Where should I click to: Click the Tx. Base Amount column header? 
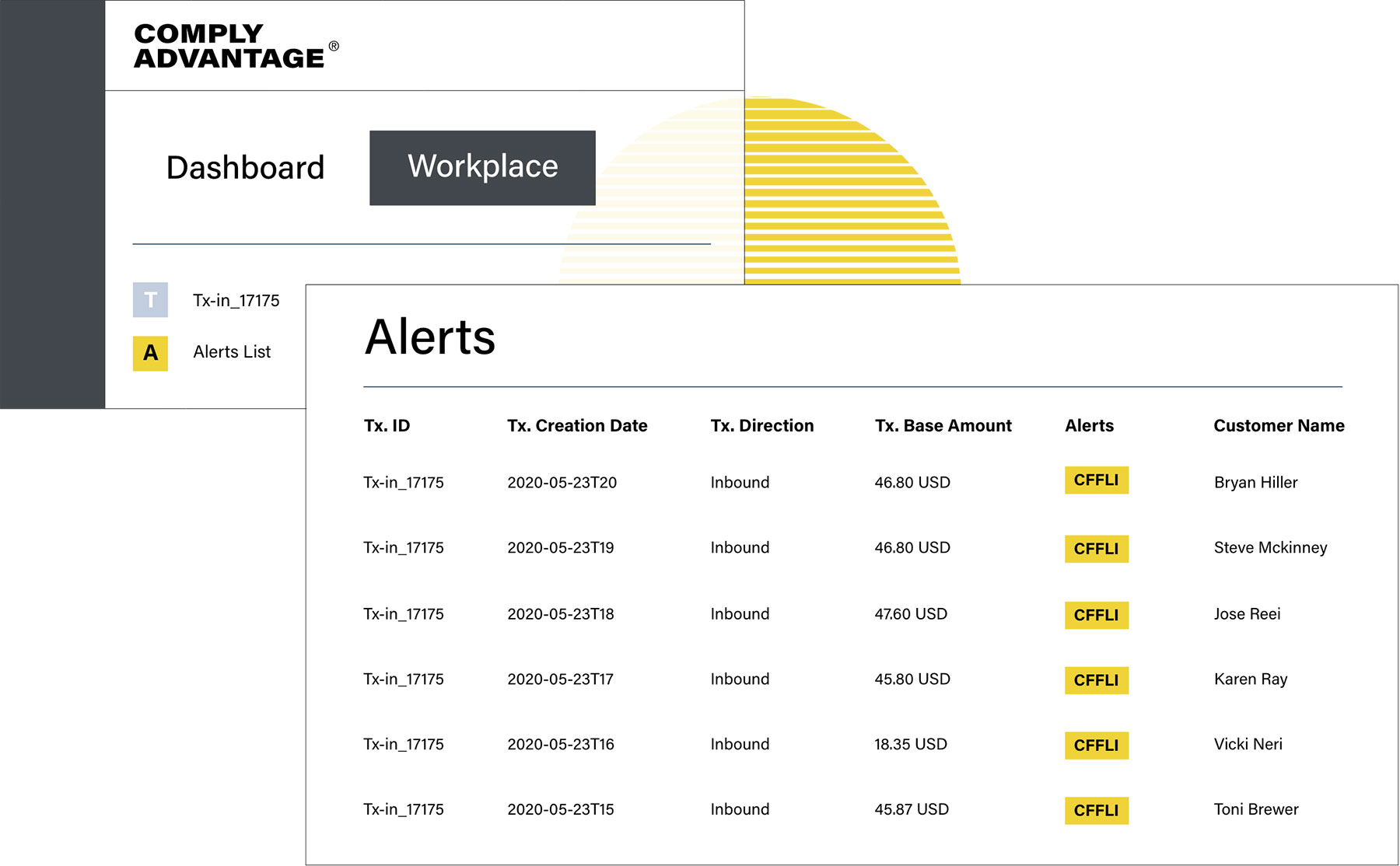click(943, 426)
